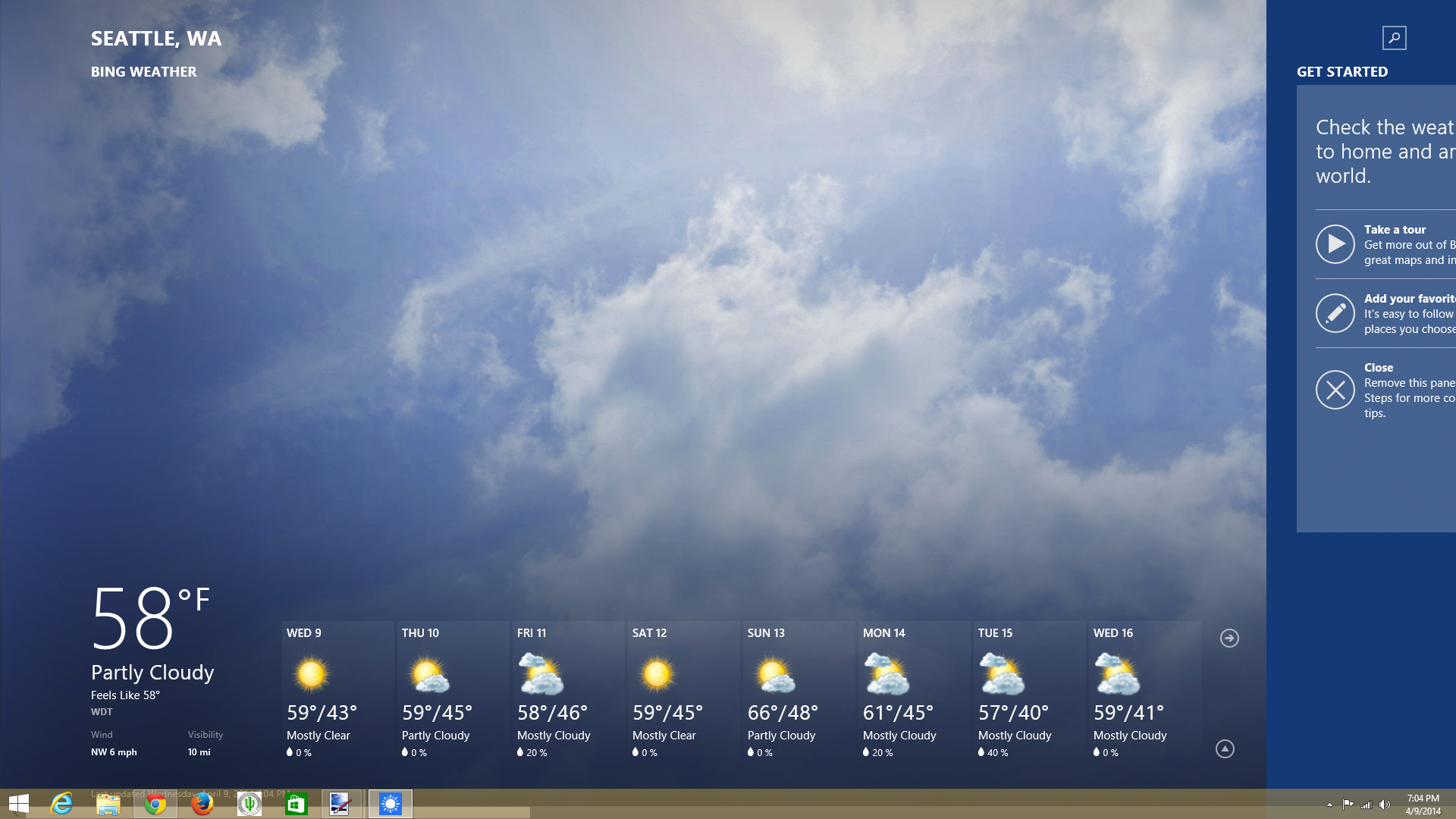Screen dimensions: 1456x819
Task: Launch Firefox from taskbar
Action: [202, 804]
